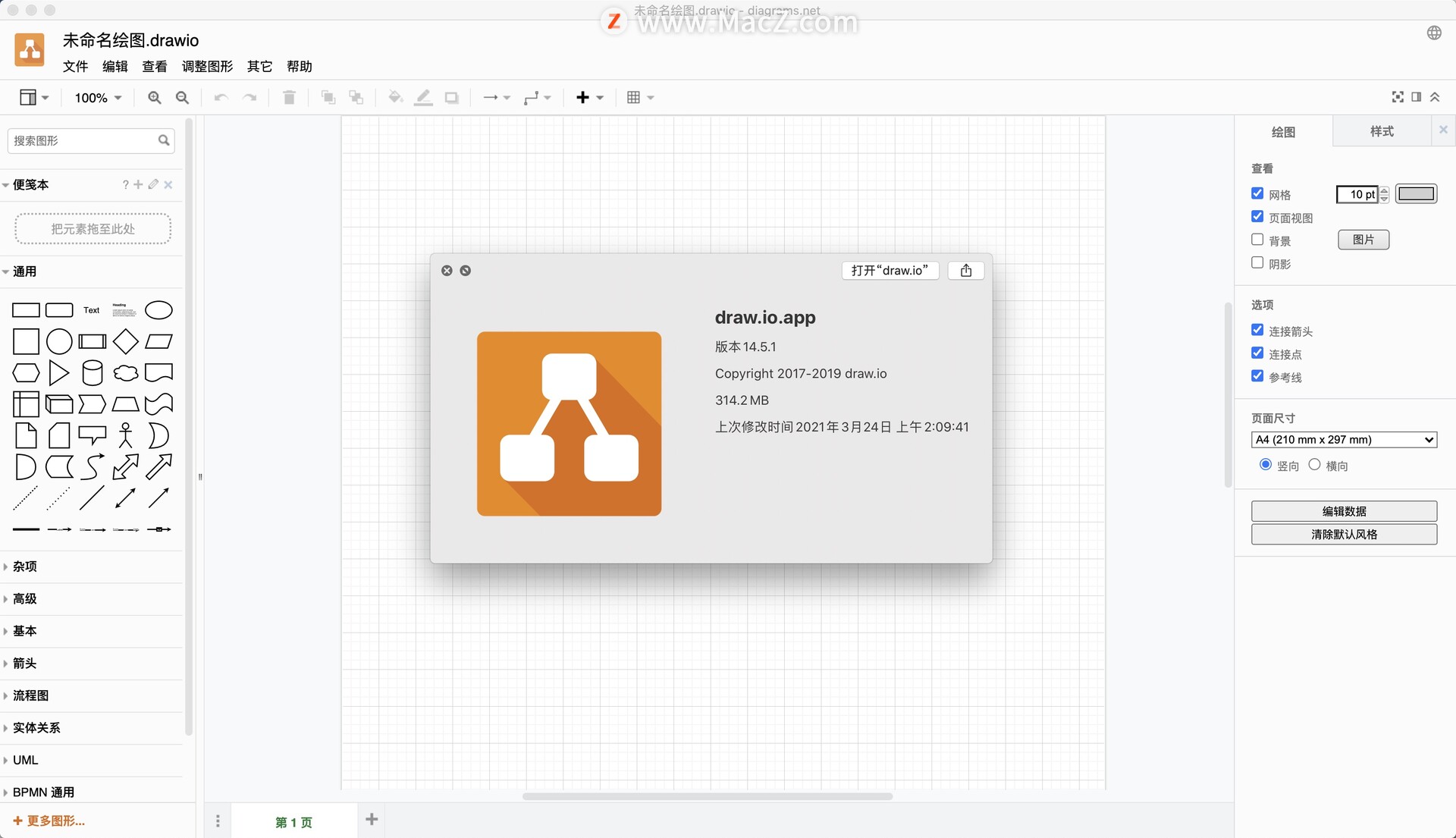
Task: Click the delete trash can icon
Action: pos(289,98)
